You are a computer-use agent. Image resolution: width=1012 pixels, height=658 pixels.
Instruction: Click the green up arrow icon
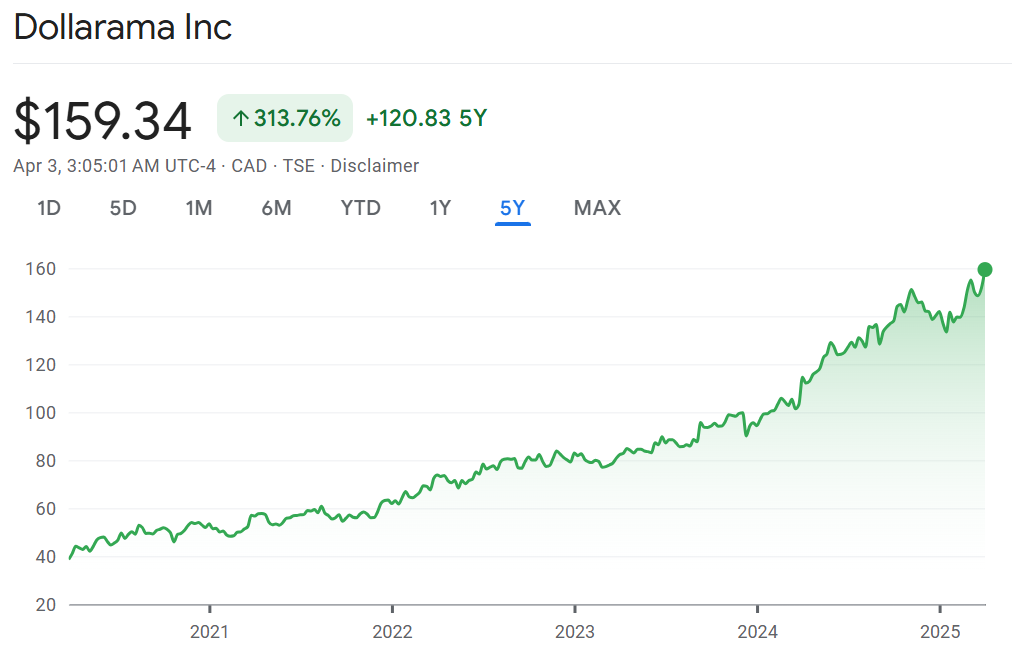coord(240,119)
